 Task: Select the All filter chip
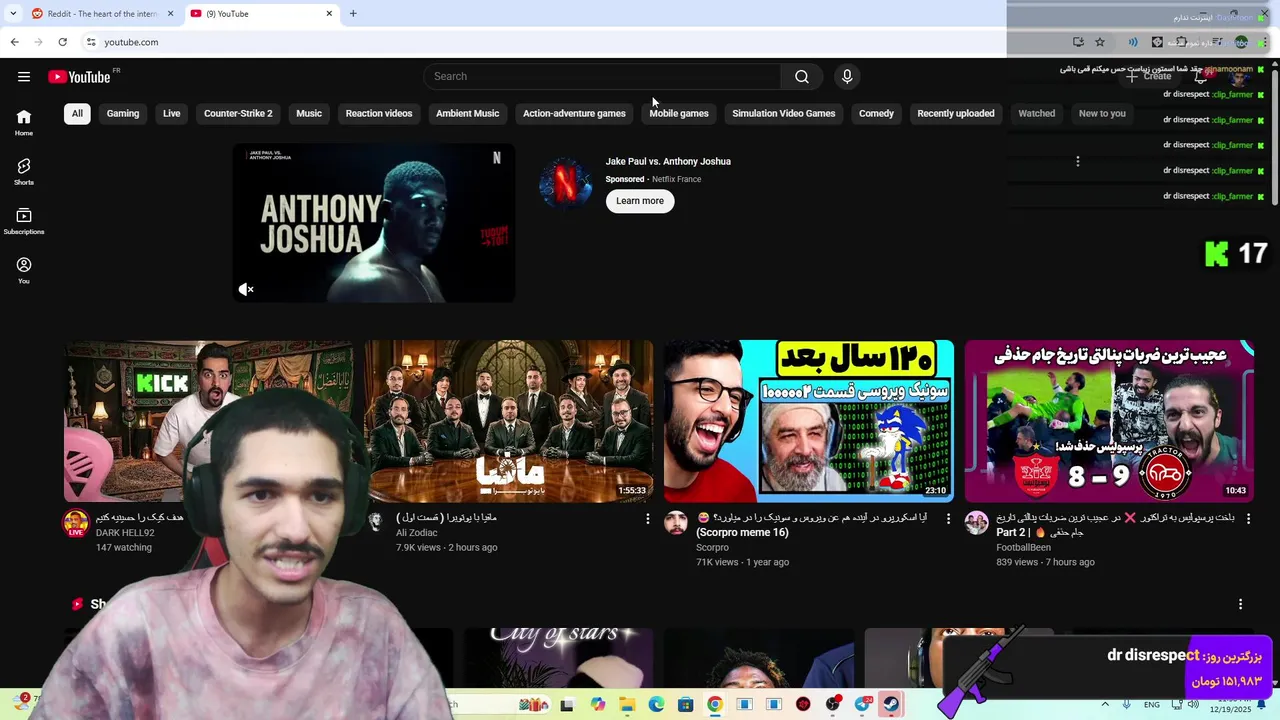pyautogui.click(x=77, y=113)
